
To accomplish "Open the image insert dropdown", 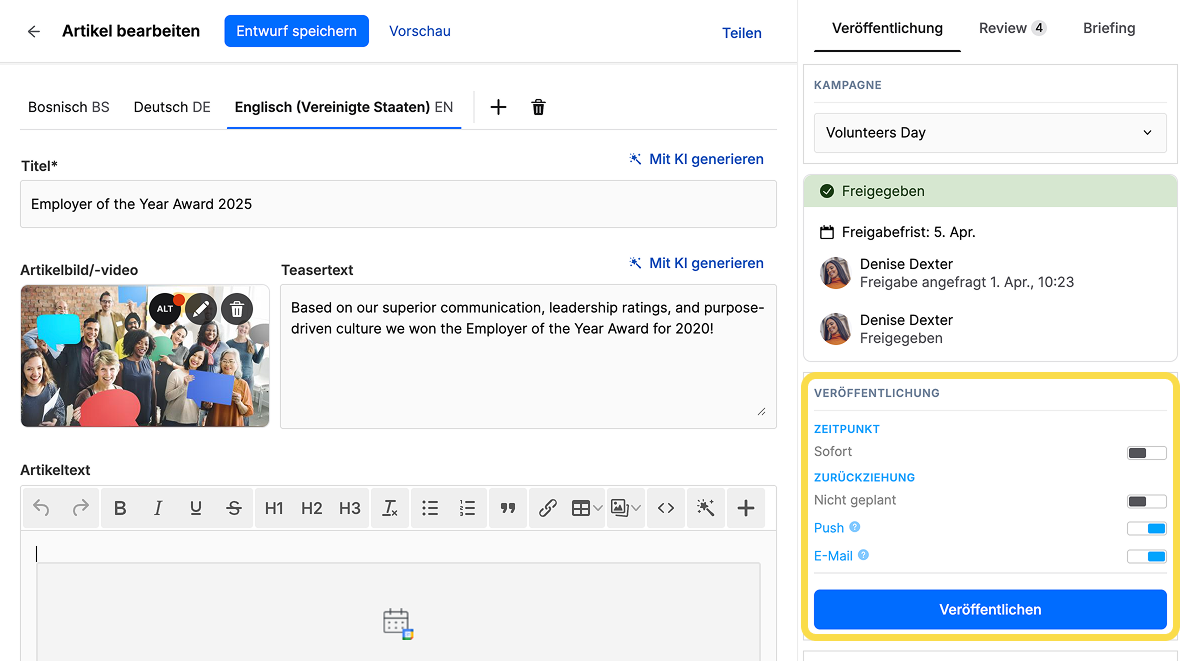I will (626, 508).
